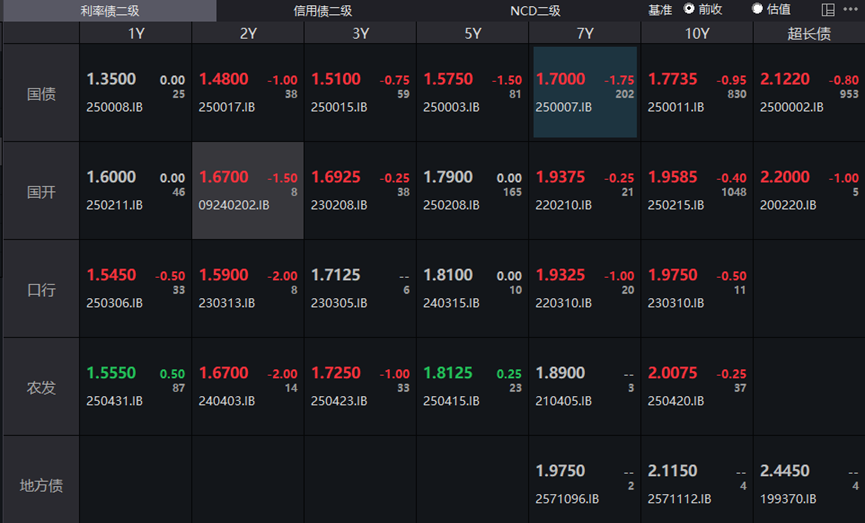
Task: Open the NCD二级 tab
Action: 535,11
